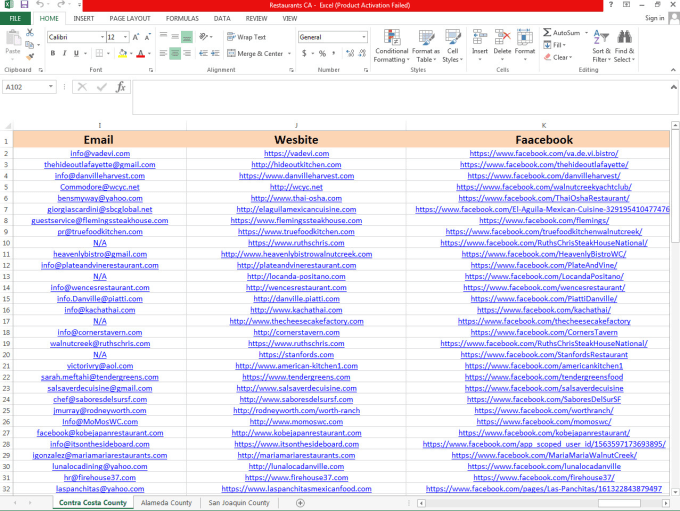This screenshot has width=680, height=511.
Task: Switch to Alameda County sheet
Action: point(166,503)
